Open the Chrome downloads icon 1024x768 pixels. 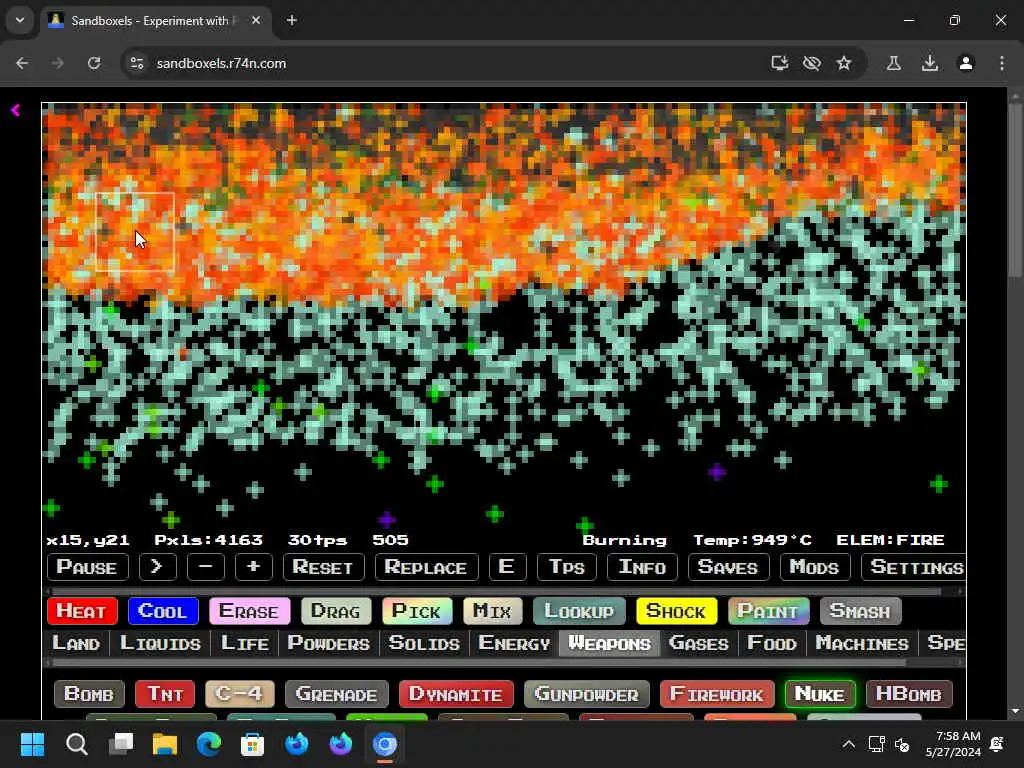[930, 63]
